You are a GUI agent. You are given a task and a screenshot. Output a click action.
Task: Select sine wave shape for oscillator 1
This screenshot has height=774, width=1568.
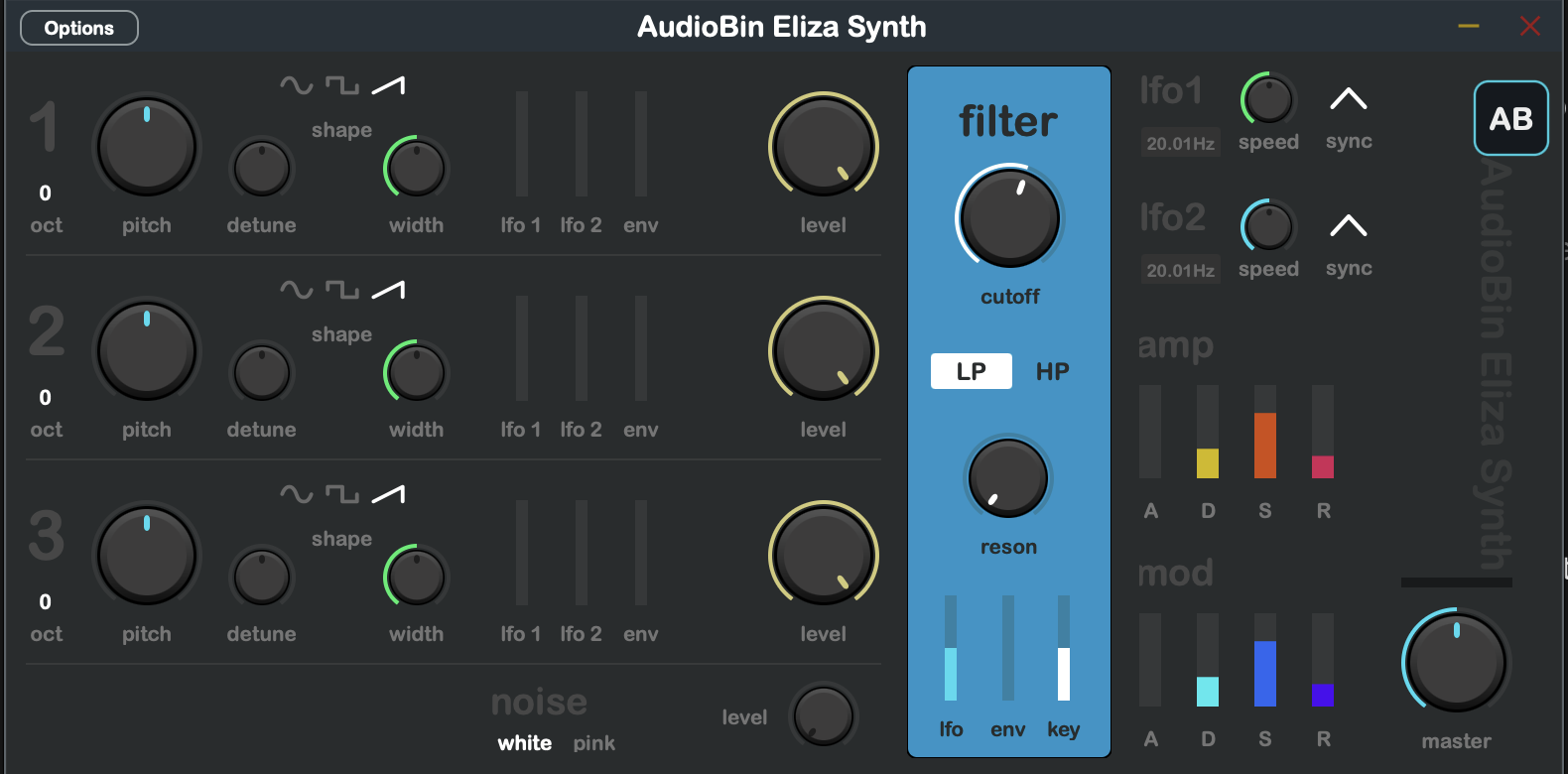(296, 86)
